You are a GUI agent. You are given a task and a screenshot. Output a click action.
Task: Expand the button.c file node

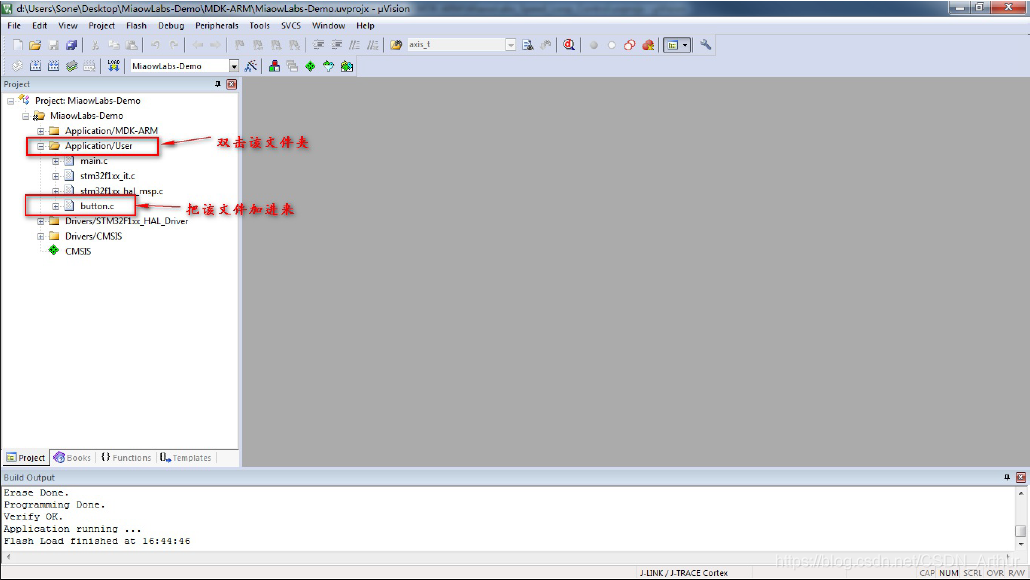click(x=56, y=206)
